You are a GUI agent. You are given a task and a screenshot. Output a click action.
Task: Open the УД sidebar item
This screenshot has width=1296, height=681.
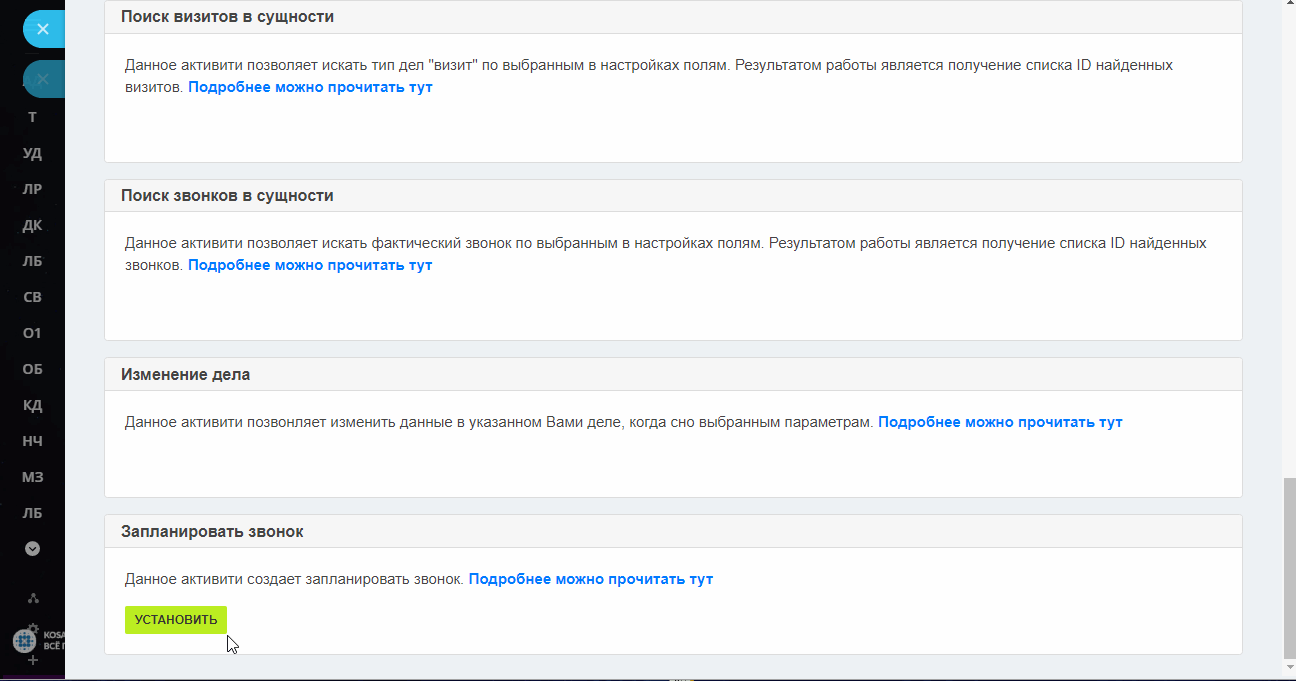coord(32,153)
